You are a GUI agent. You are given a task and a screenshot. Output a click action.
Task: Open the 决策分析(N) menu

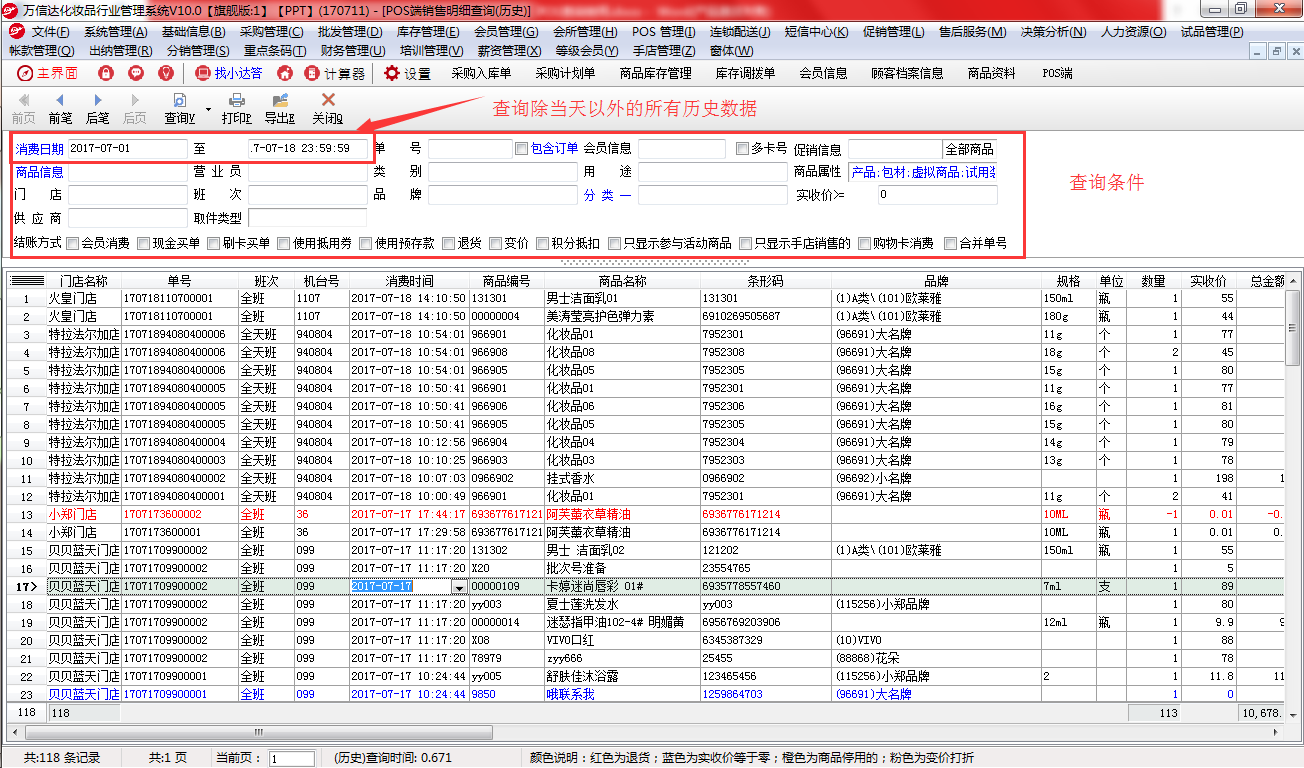1053,32
